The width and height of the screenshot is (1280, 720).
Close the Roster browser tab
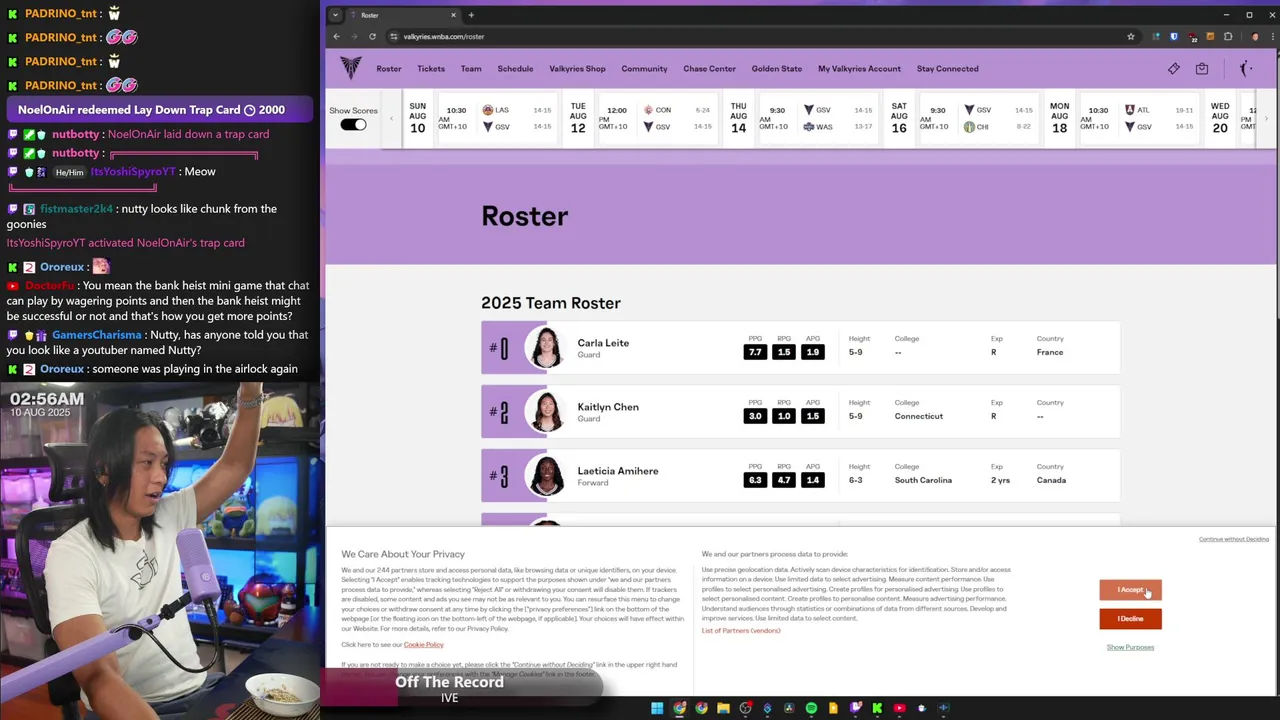click(453, 15)
